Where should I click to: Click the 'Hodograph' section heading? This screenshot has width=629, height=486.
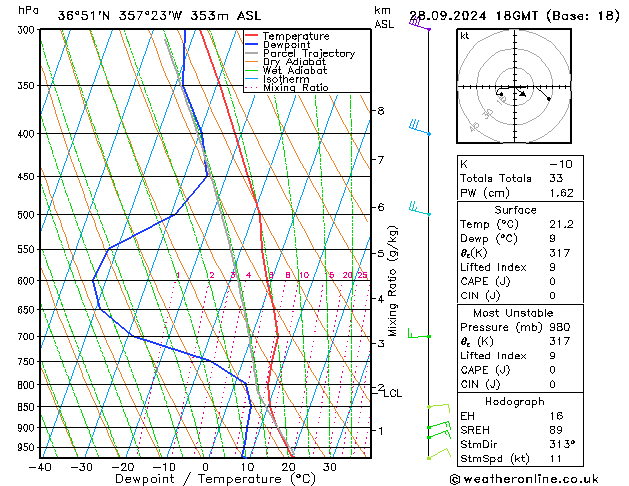515,402
